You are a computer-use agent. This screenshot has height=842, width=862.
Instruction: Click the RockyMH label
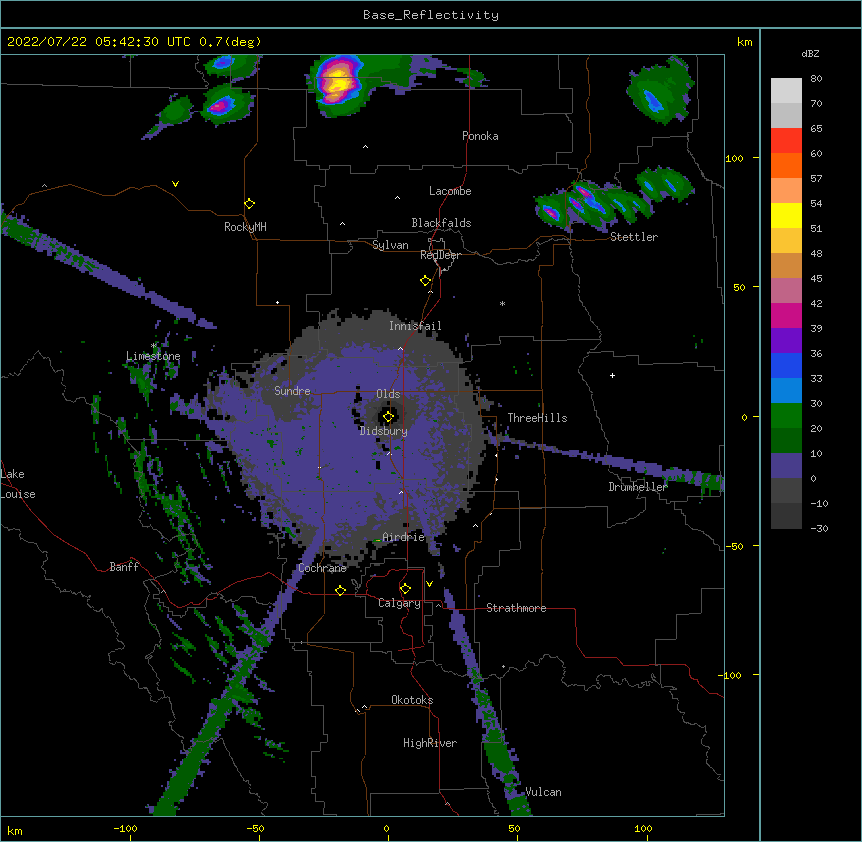tap(245, 226)
